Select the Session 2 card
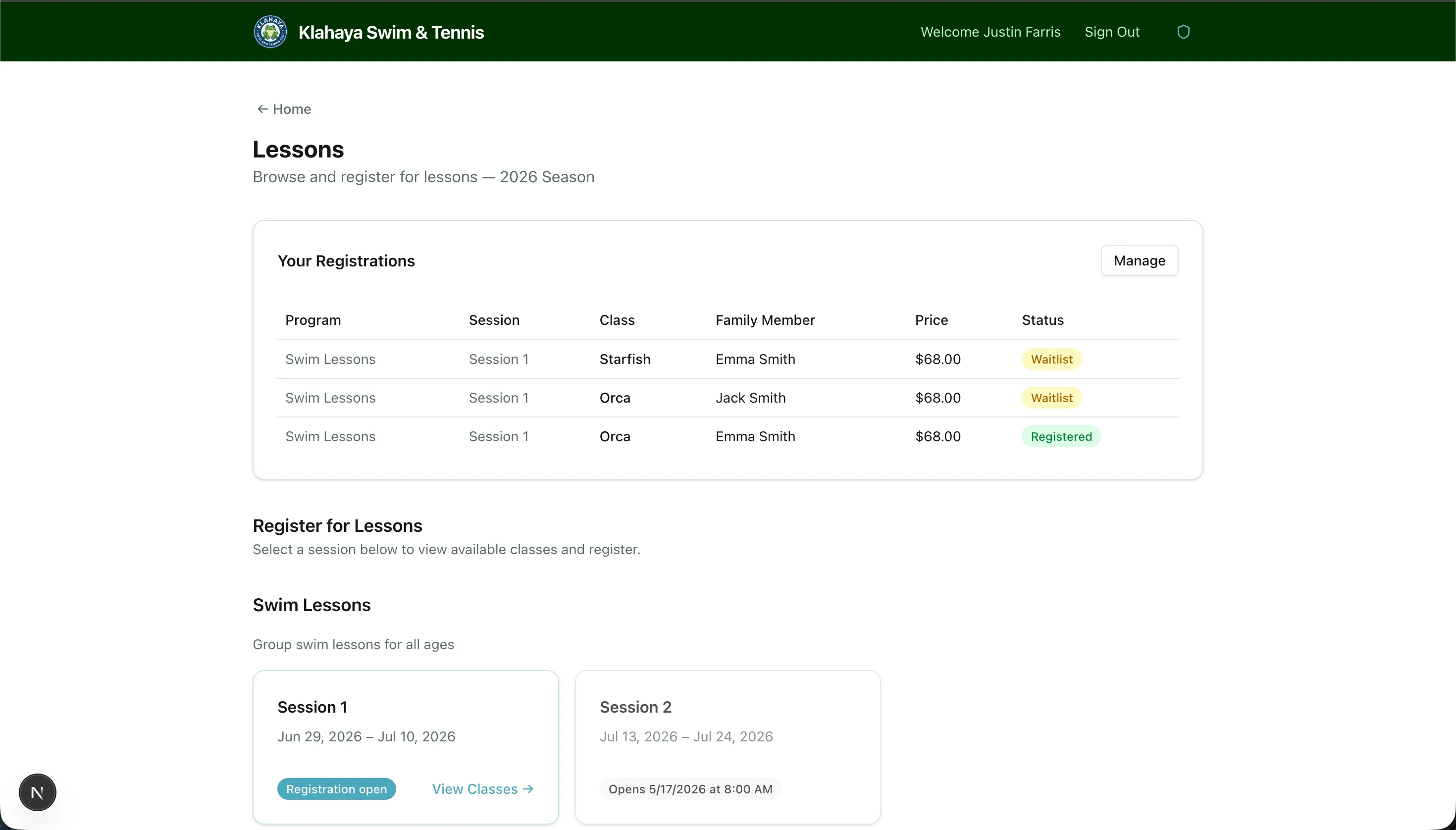 tap(727, 724)
